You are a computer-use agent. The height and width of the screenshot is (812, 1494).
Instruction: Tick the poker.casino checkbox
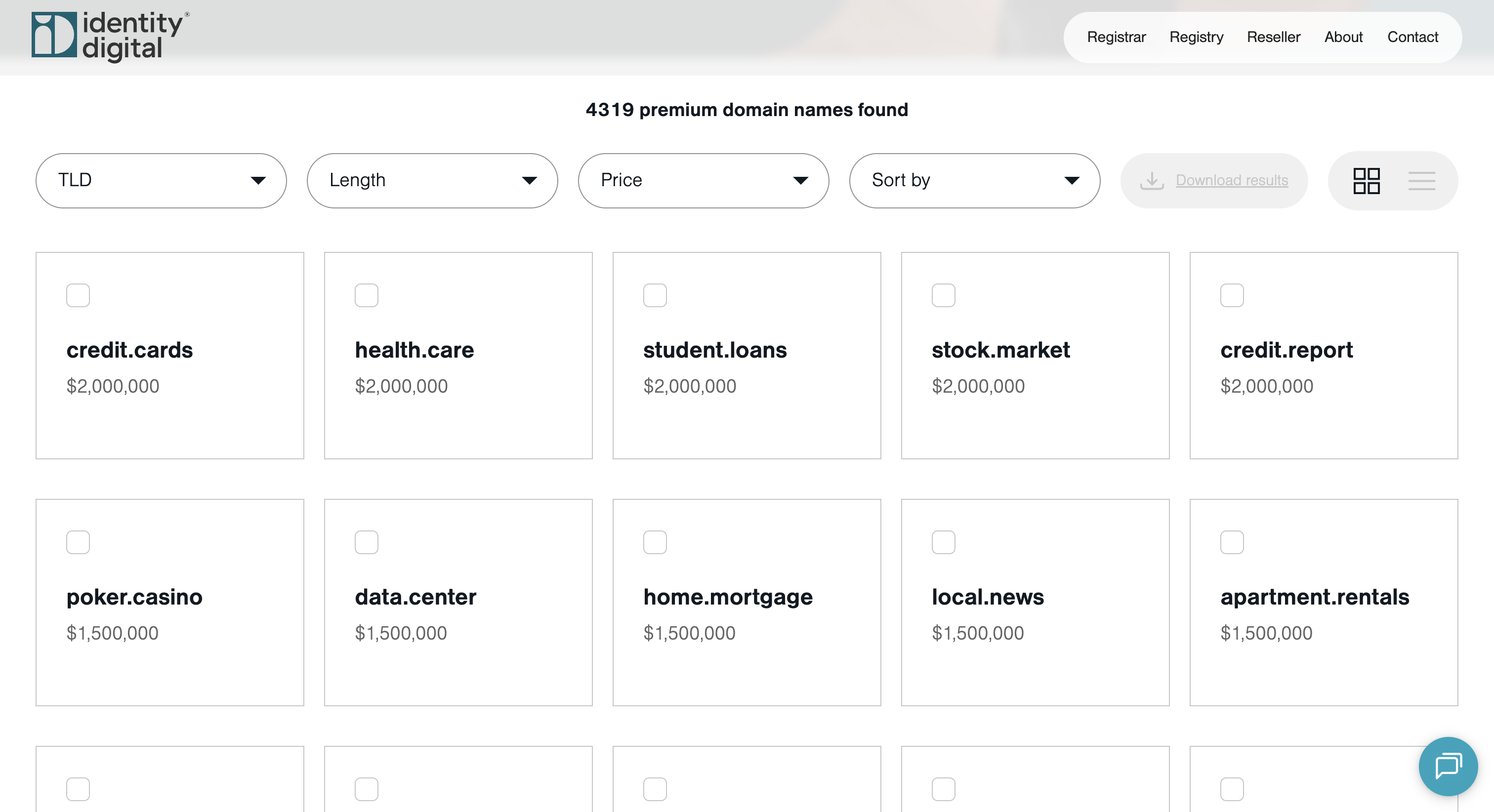click(x=78, y=542)
